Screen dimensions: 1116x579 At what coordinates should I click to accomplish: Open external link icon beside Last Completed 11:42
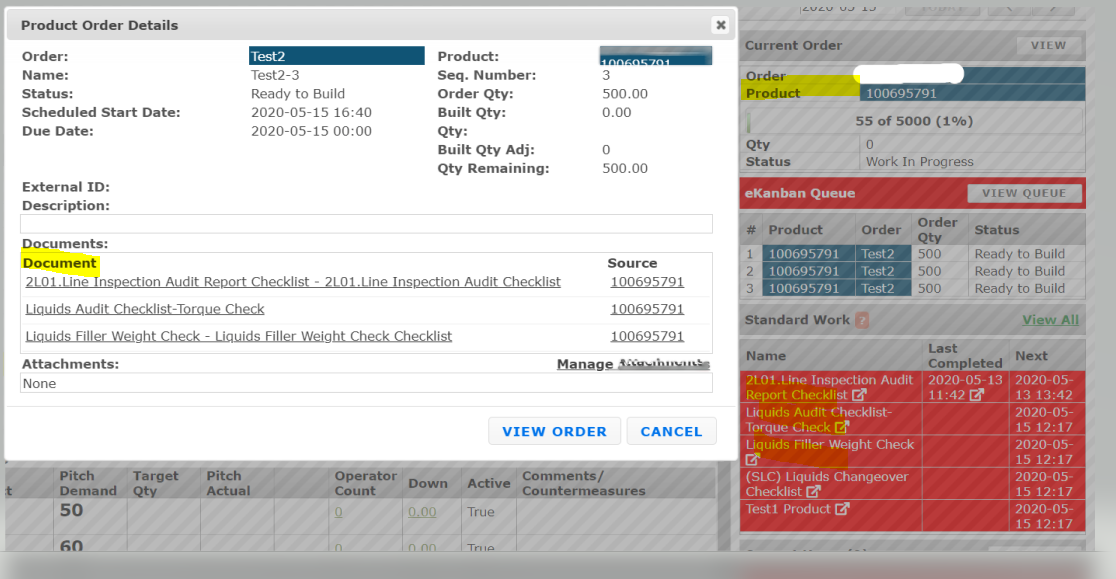click(976, 394)
